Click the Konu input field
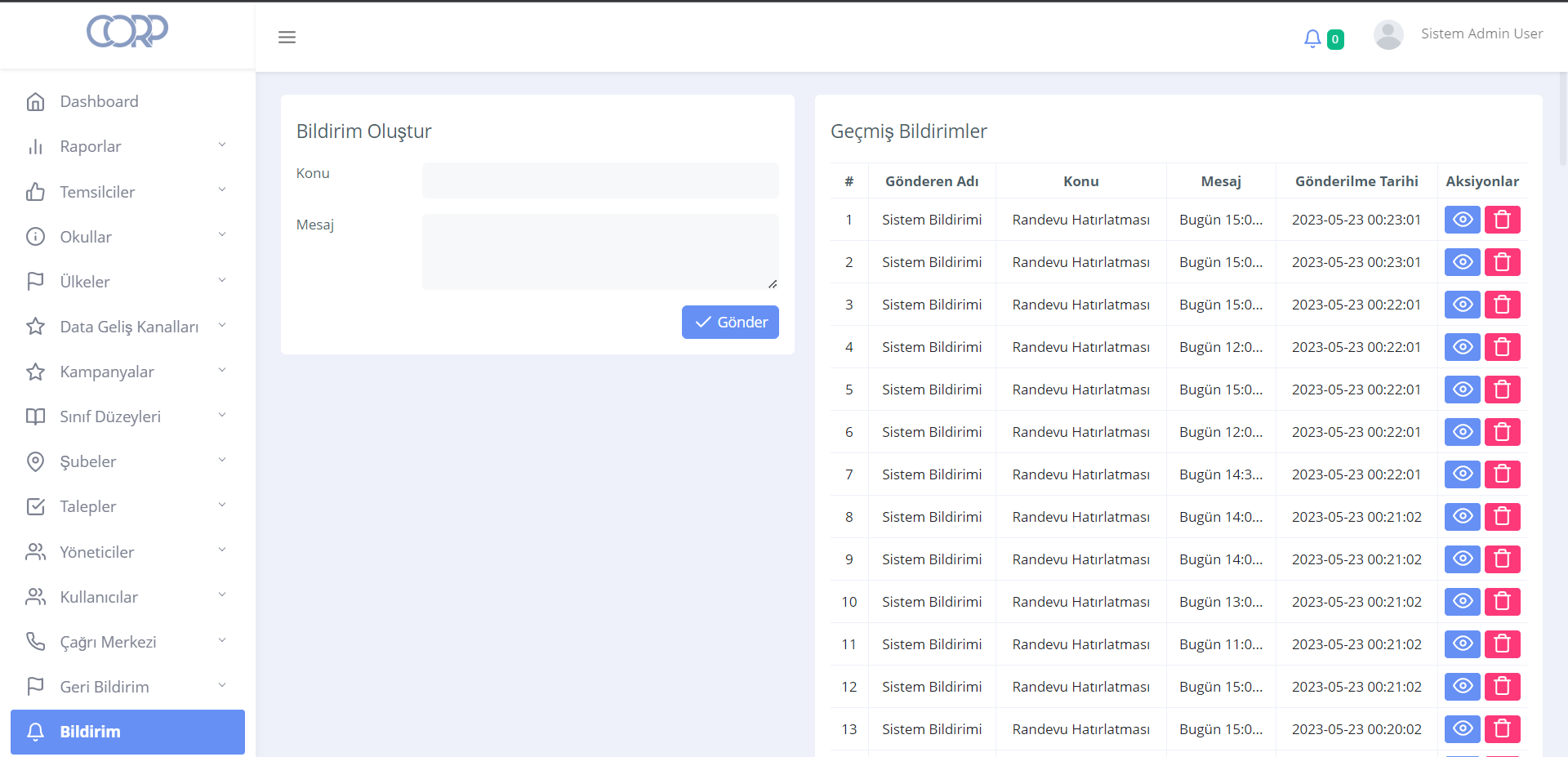This screenshot has height=757, width=1568. 600,180
